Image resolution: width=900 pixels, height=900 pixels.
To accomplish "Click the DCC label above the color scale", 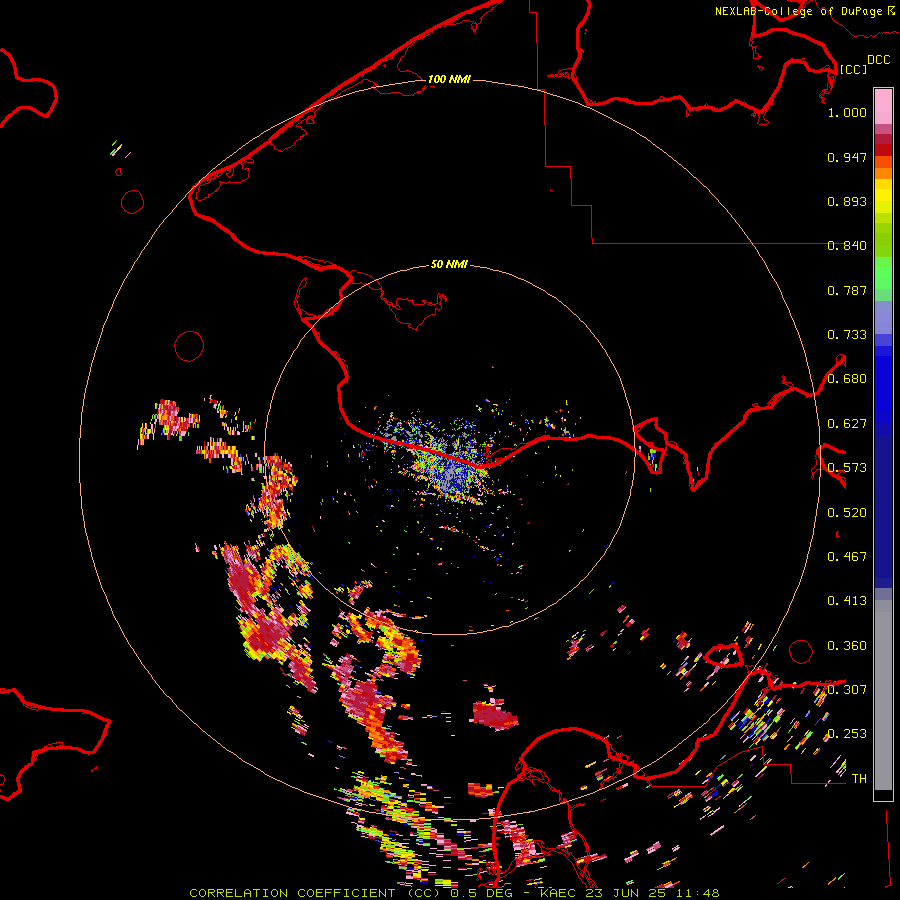I will (878, 60).
